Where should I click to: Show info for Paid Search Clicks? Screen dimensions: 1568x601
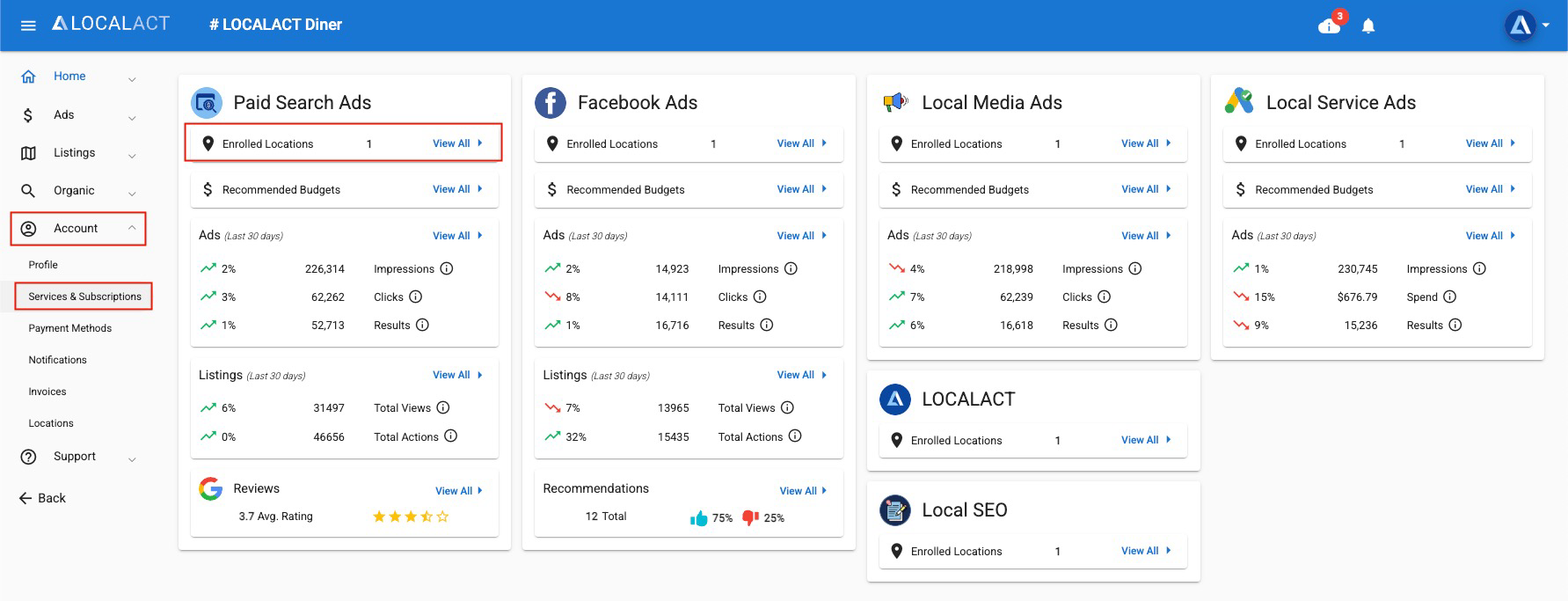pos(416,297)
